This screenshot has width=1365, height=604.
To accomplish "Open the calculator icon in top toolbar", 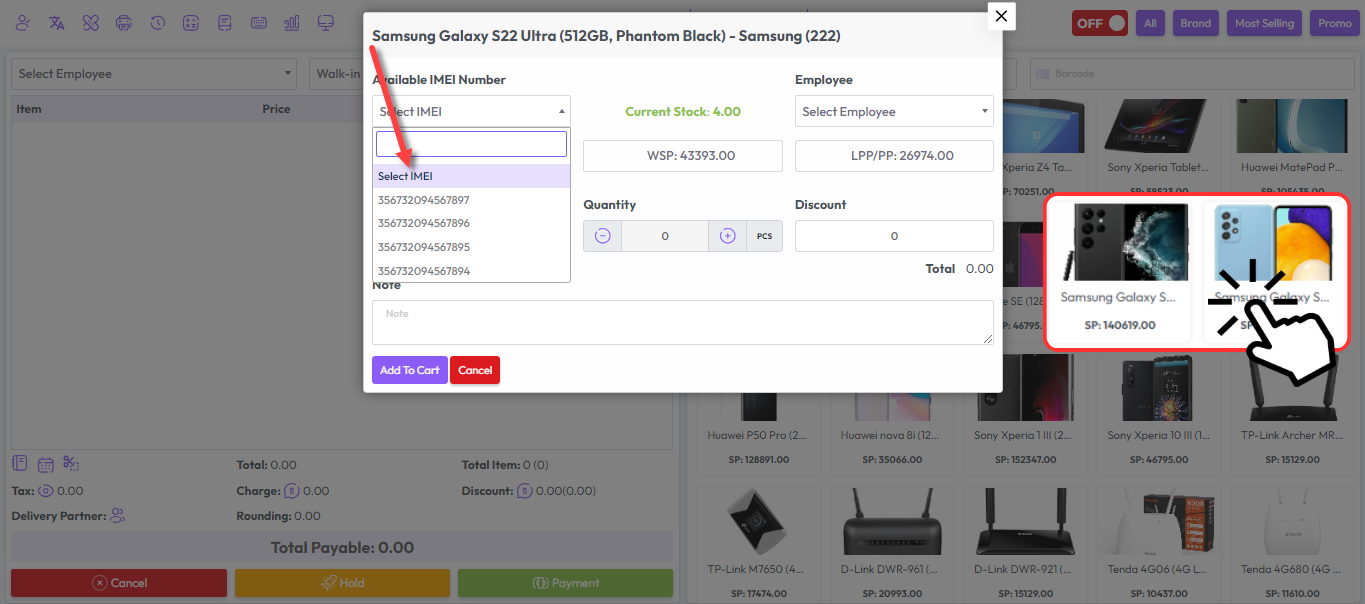I will pos(191,22).
